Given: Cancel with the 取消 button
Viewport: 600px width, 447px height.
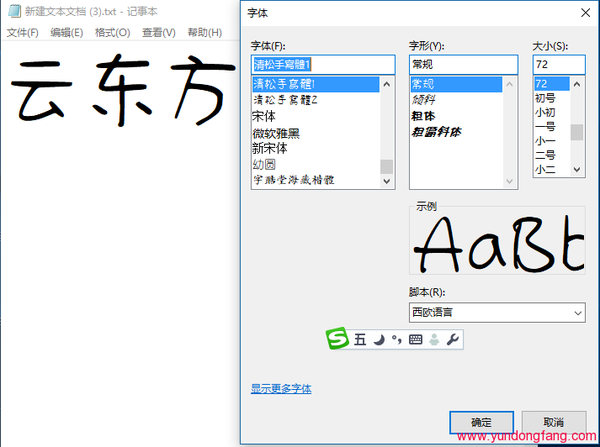Looking at the screenshot, I should click(554, 423).
